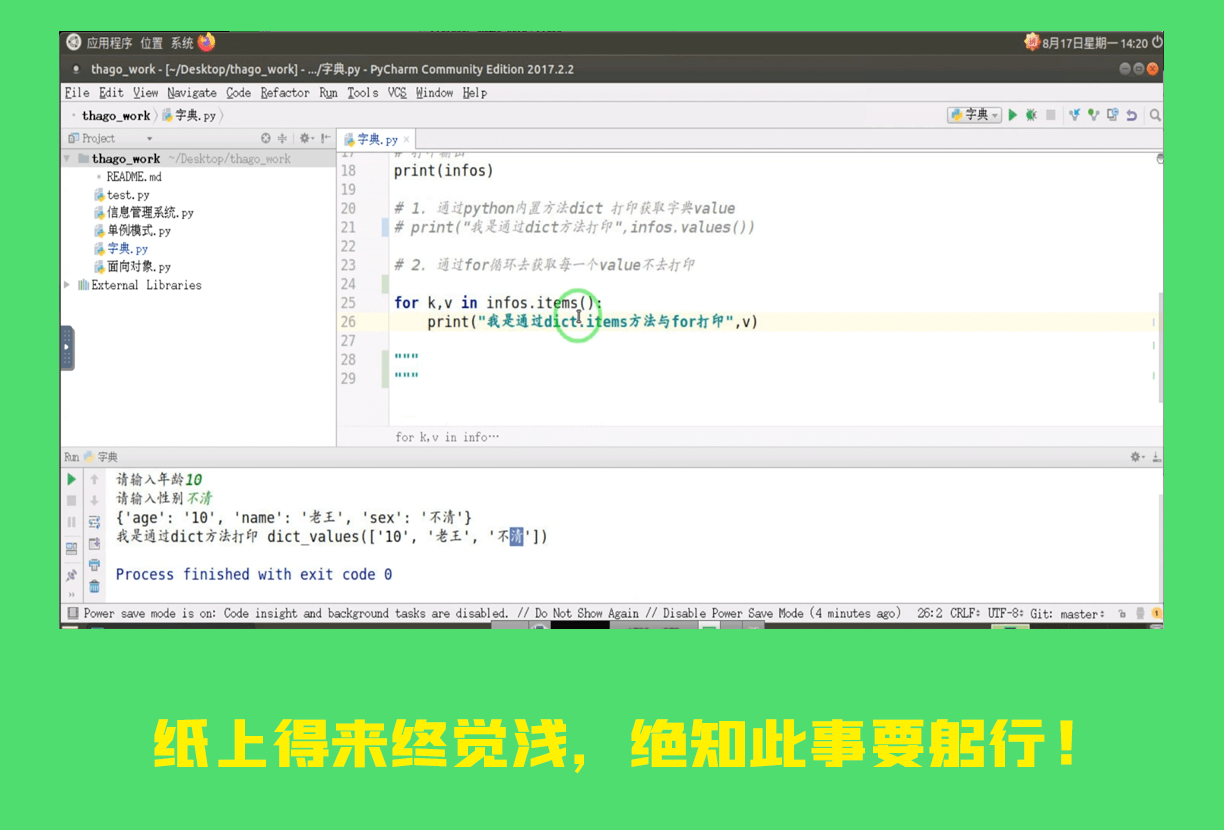The height and width of the screenshot is (830, 1224).
Task: Open Search Everywhere magnifier icon
Action: click(x=1155, y=115)
